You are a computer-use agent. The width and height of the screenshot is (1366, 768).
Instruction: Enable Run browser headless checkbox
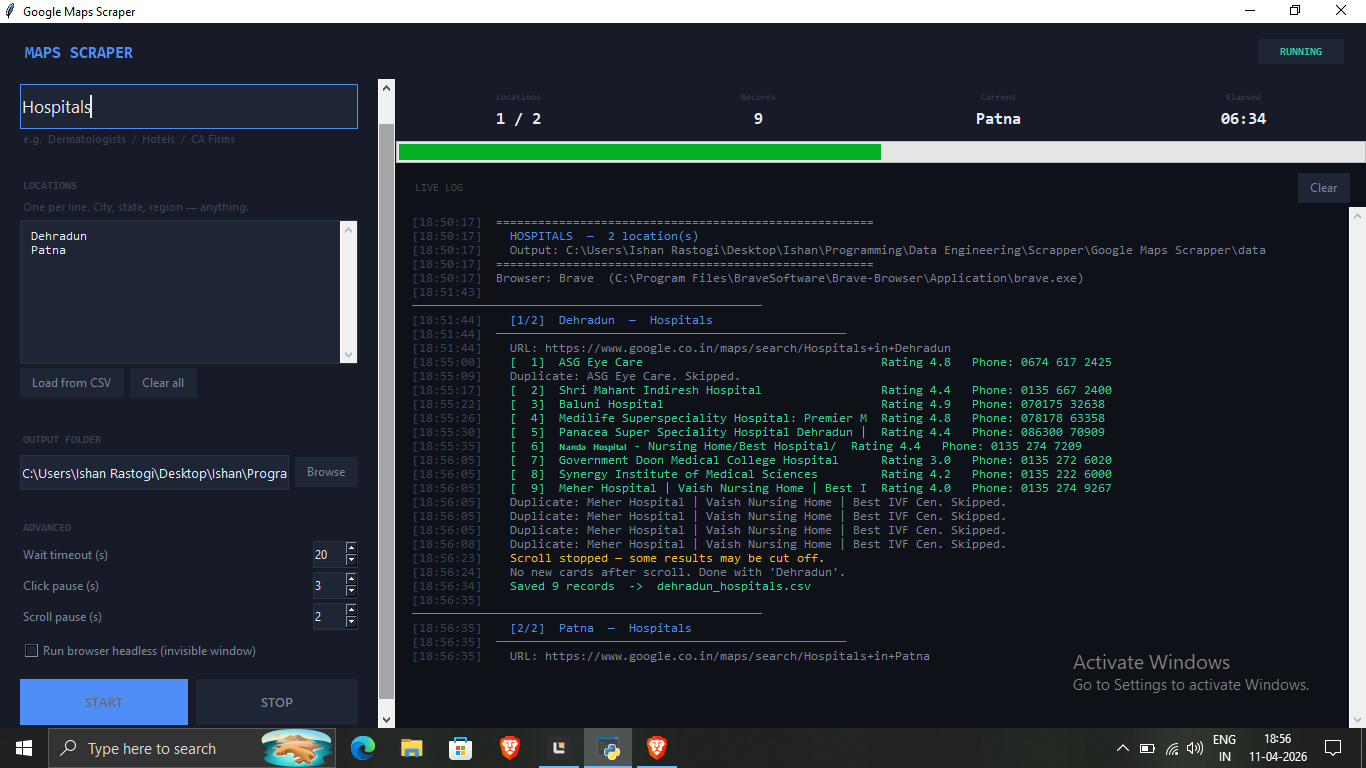point(31,651)
